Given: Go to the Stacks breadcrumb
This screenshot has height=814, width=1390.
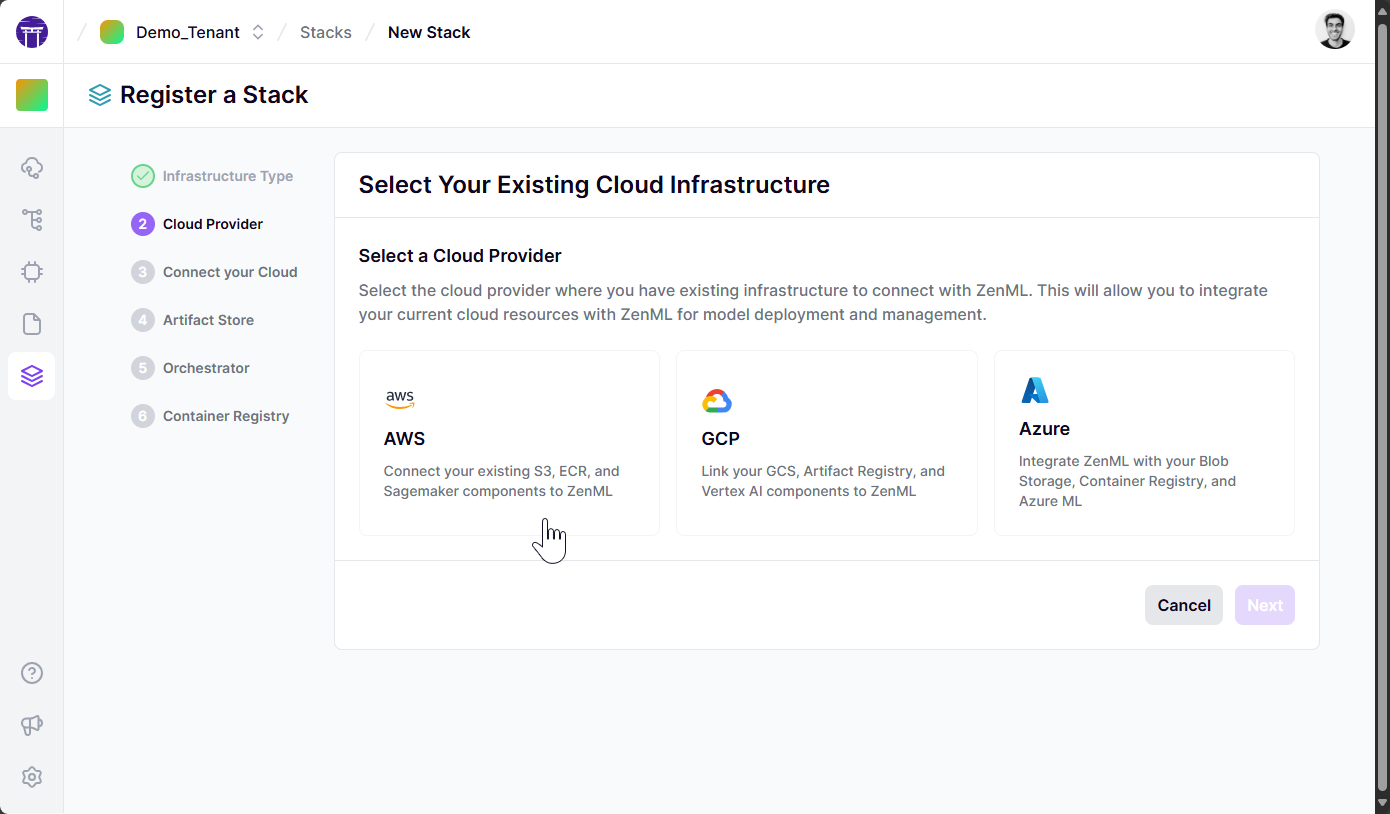Looking at the screenshot, I should (x=325, y=31).
